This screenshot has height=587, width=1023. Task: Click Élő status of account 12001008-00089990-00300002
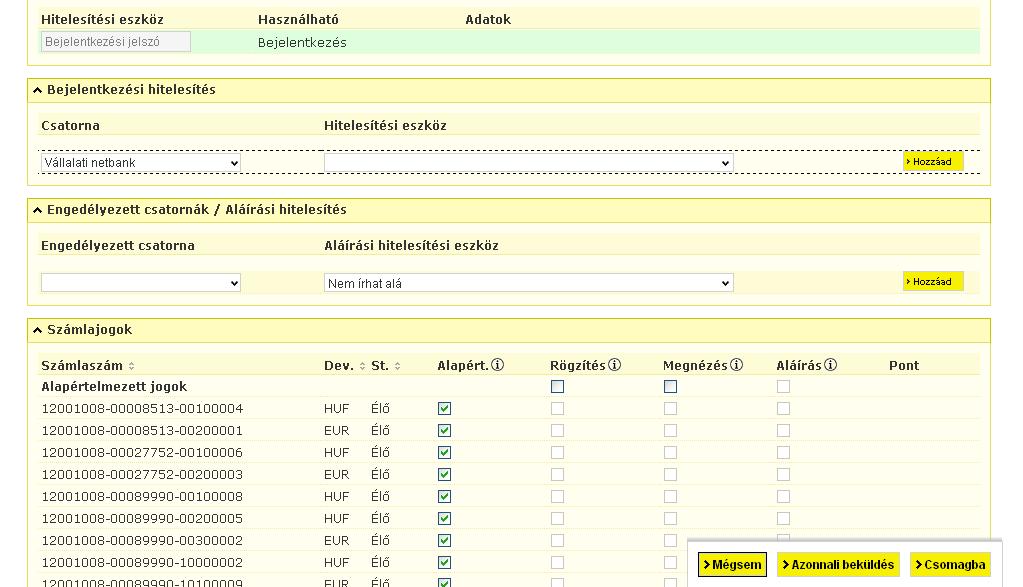380,540
